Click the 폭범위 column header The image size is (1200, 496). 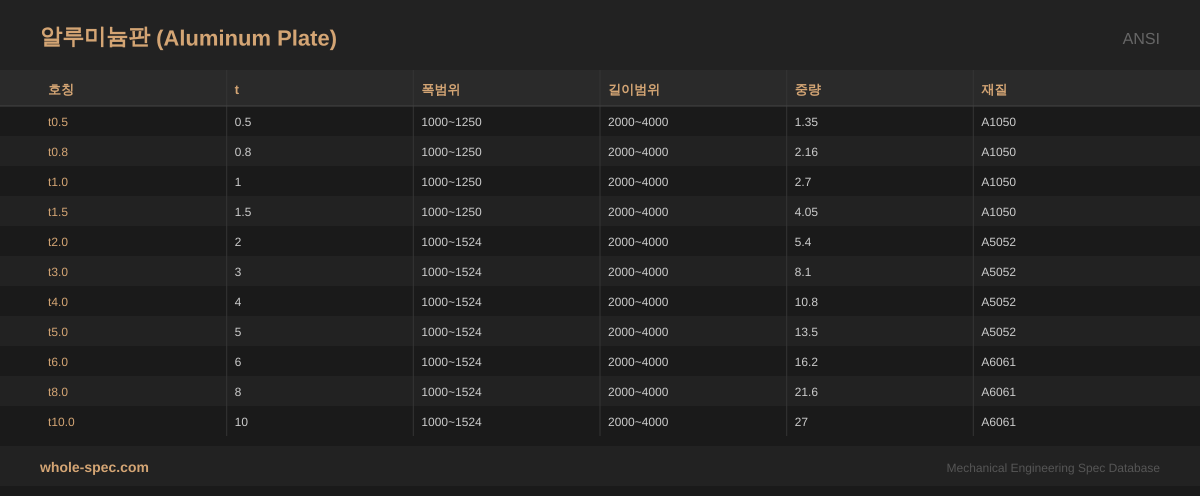click(441, 89)
